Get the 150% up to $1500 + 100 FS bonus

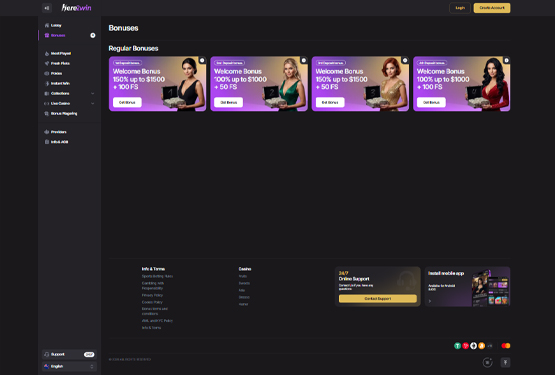[x=127, y=102]
